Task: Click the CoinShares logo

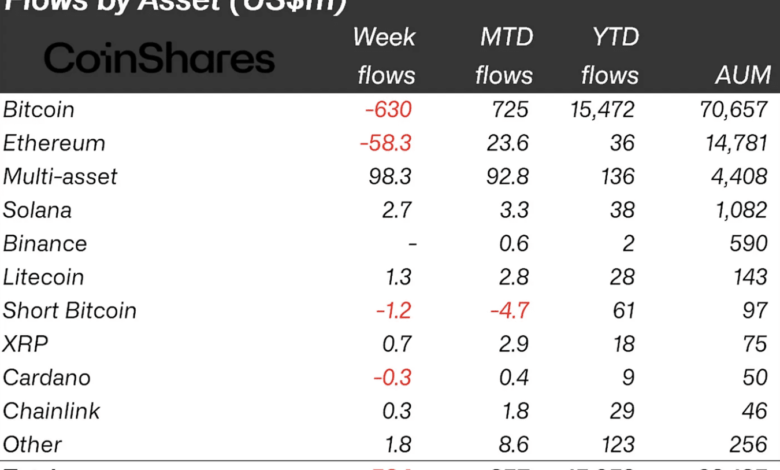Action: pos(158,59)
